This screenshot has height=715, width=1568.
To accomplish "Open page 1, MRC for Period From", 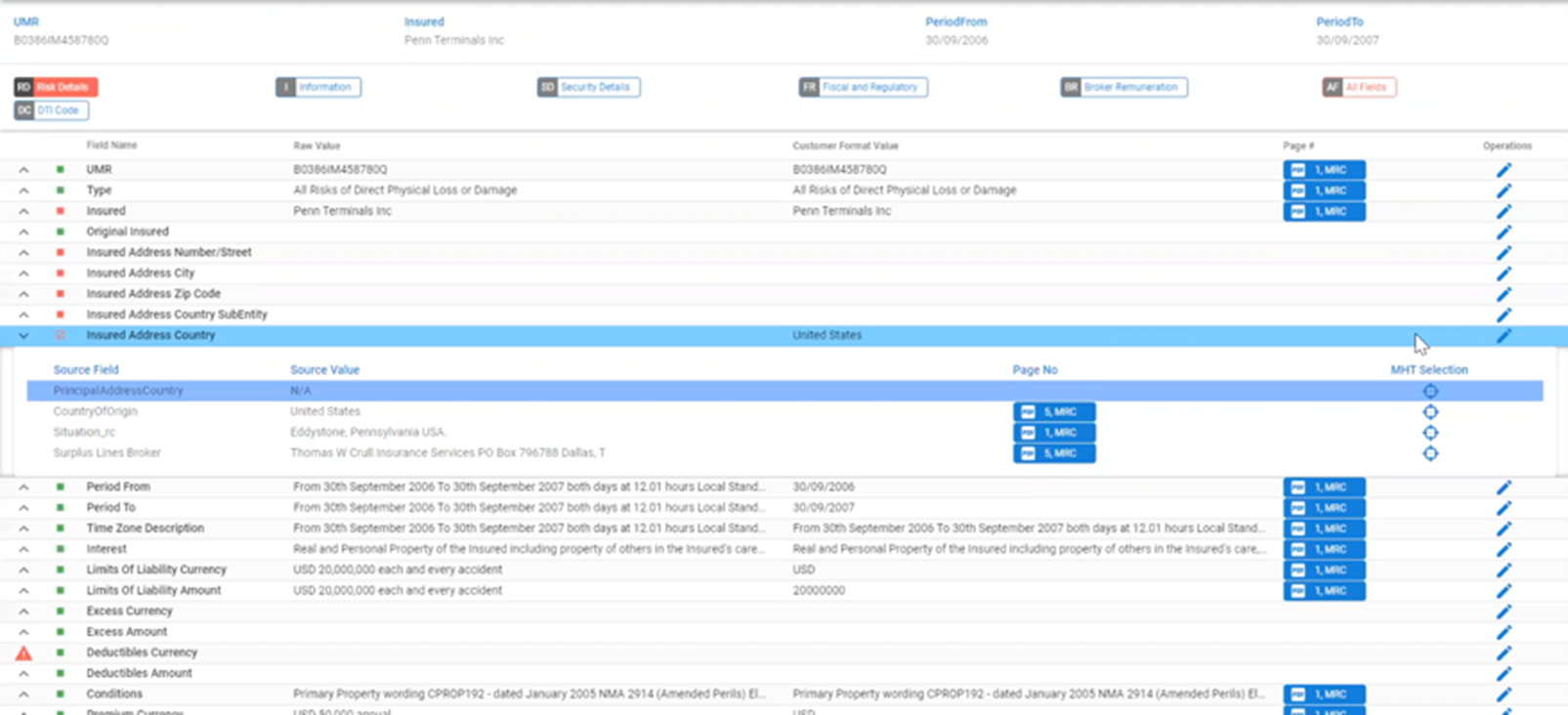I will pyautogui.click(x=1324, y=487).
